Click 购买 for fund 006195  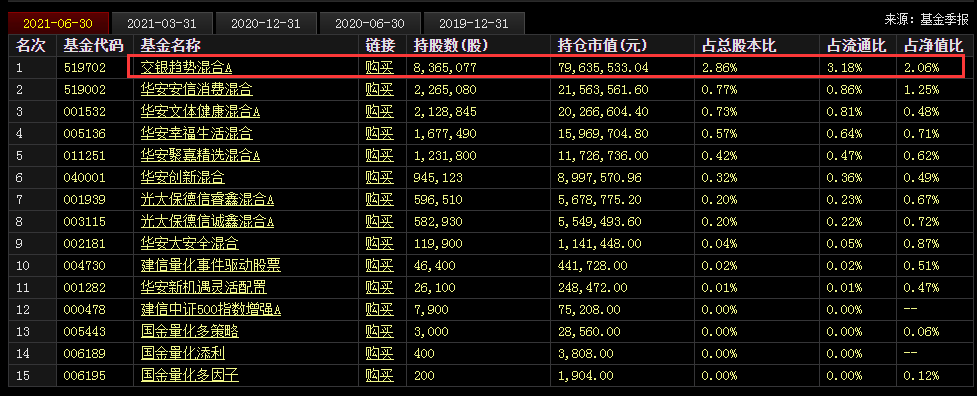coord(379,376)
